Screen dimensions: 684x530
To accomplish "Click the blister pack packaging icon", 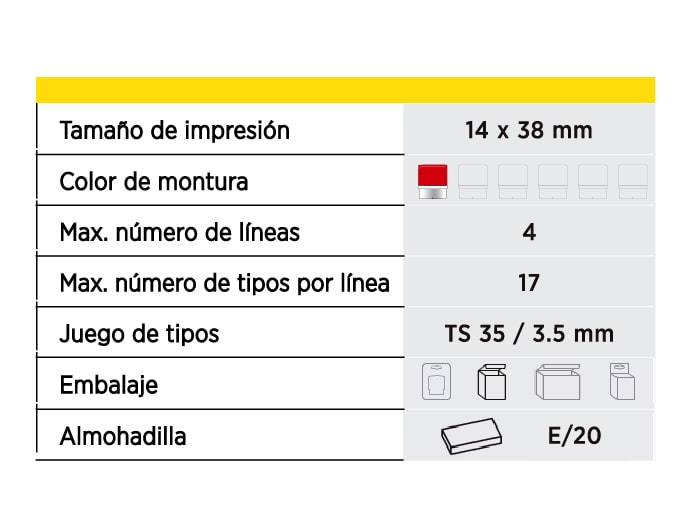I will 437,382.
